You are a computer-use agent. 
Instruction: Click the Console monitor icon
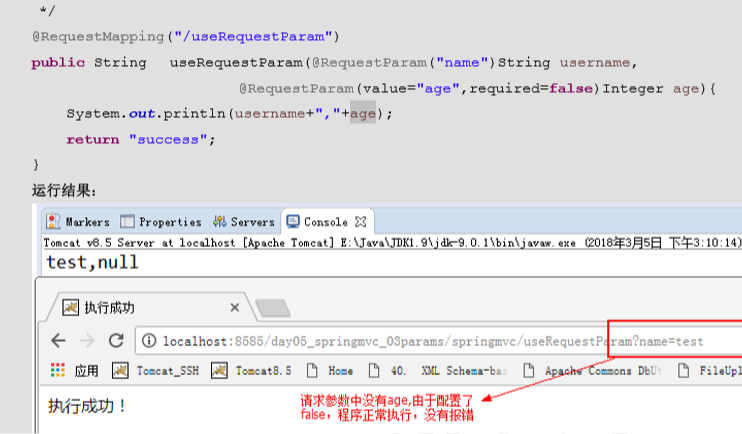pos(293,221)
